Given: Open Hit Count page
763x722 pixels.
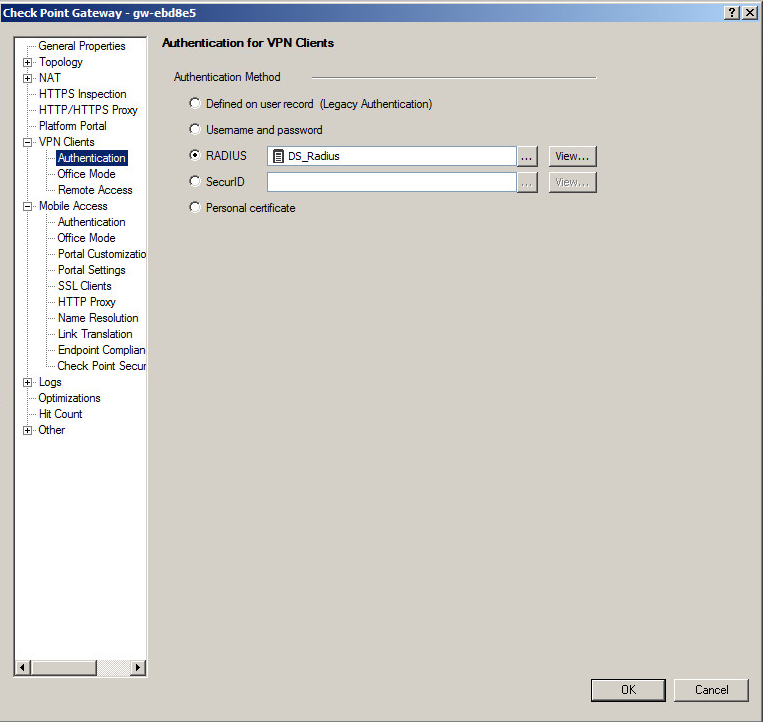Looking at the screenshot, I should click(x=60, y=414).
